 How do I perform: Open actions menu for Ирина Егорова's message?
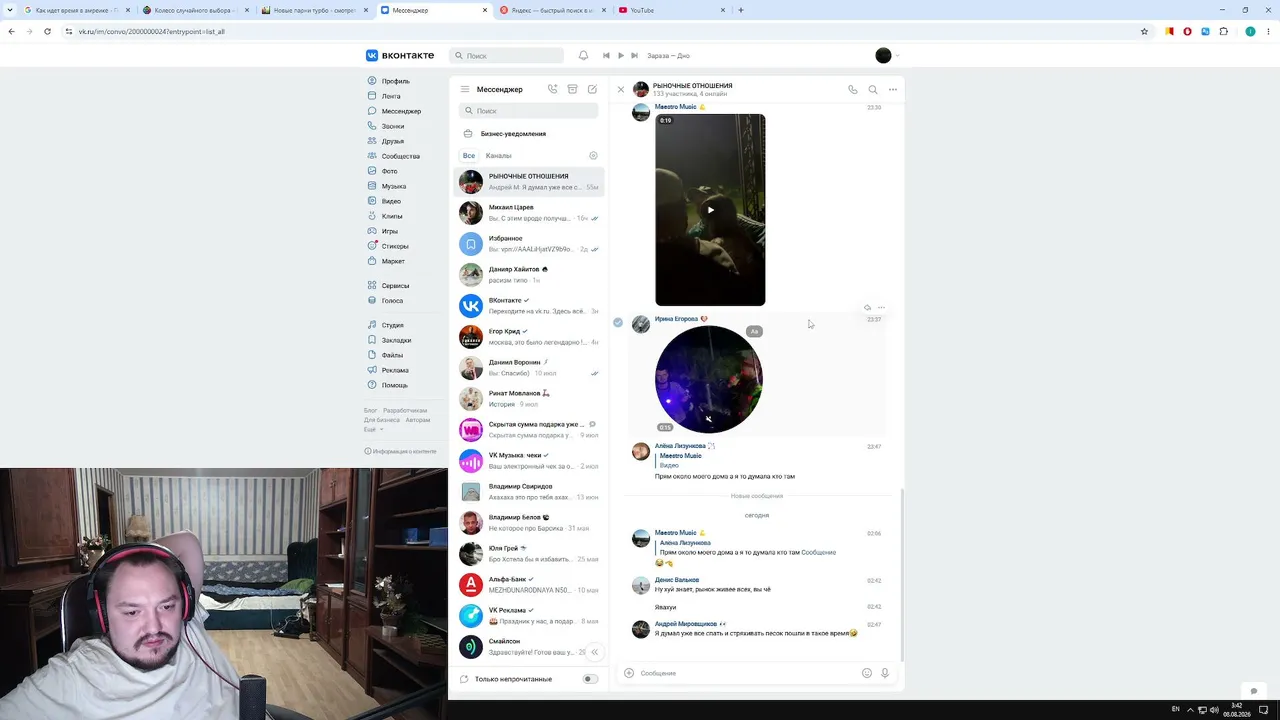coord(881,308)
